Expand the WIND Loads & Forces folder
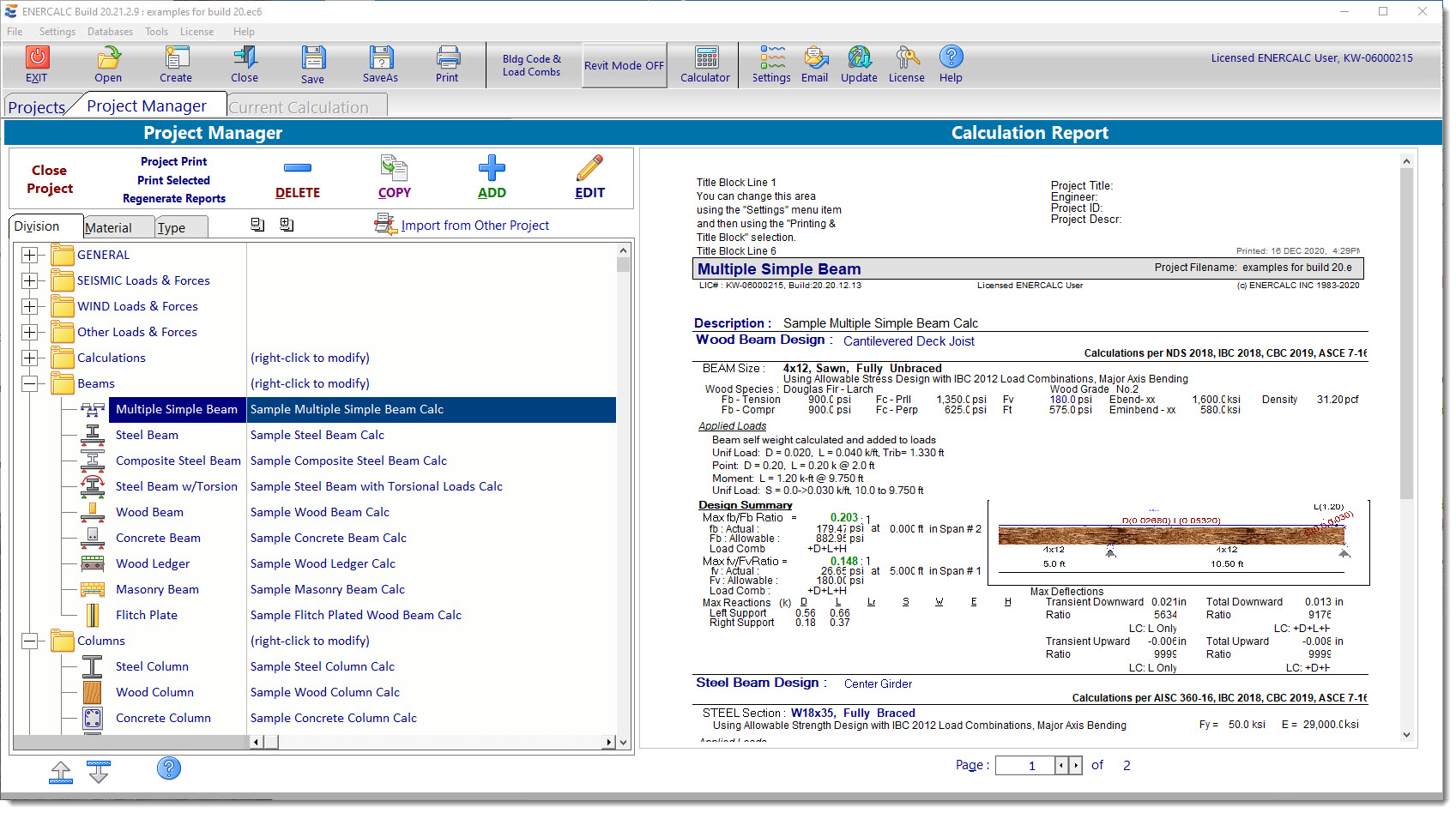 coord(30,306)
